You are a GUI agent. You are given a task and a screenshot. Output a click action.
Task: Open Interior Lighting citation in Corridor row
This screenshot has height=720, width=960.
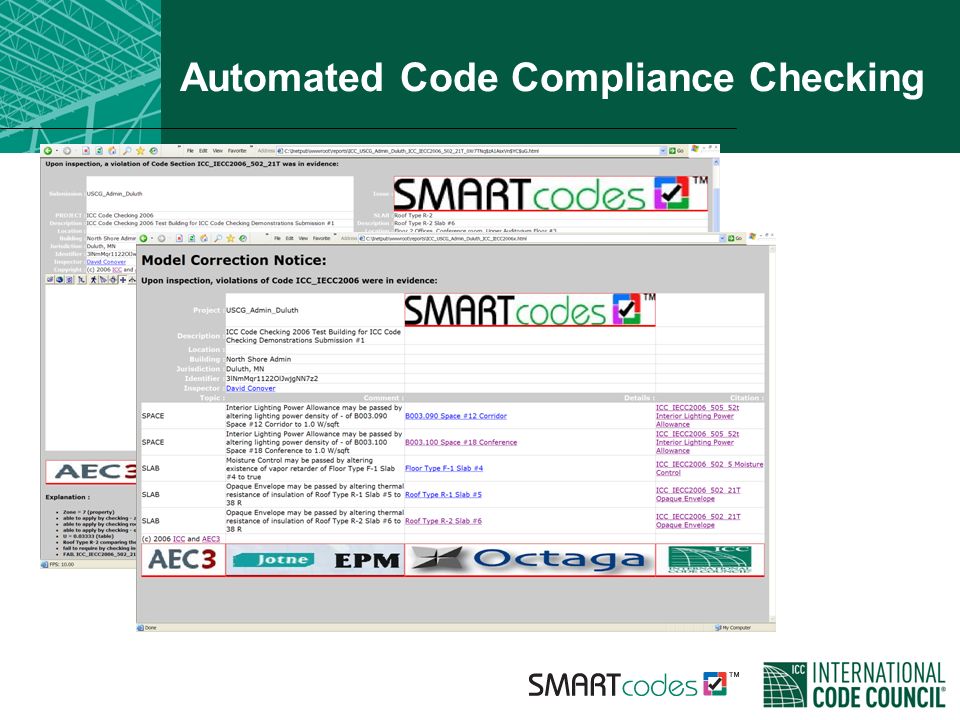pyautogui.click(x=697, y=416)
